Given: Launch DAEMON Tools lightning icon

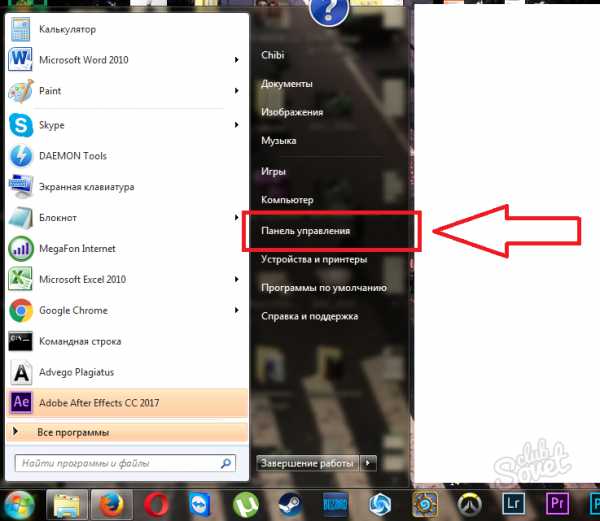Looking at the screenshot, I should point(21,156).
